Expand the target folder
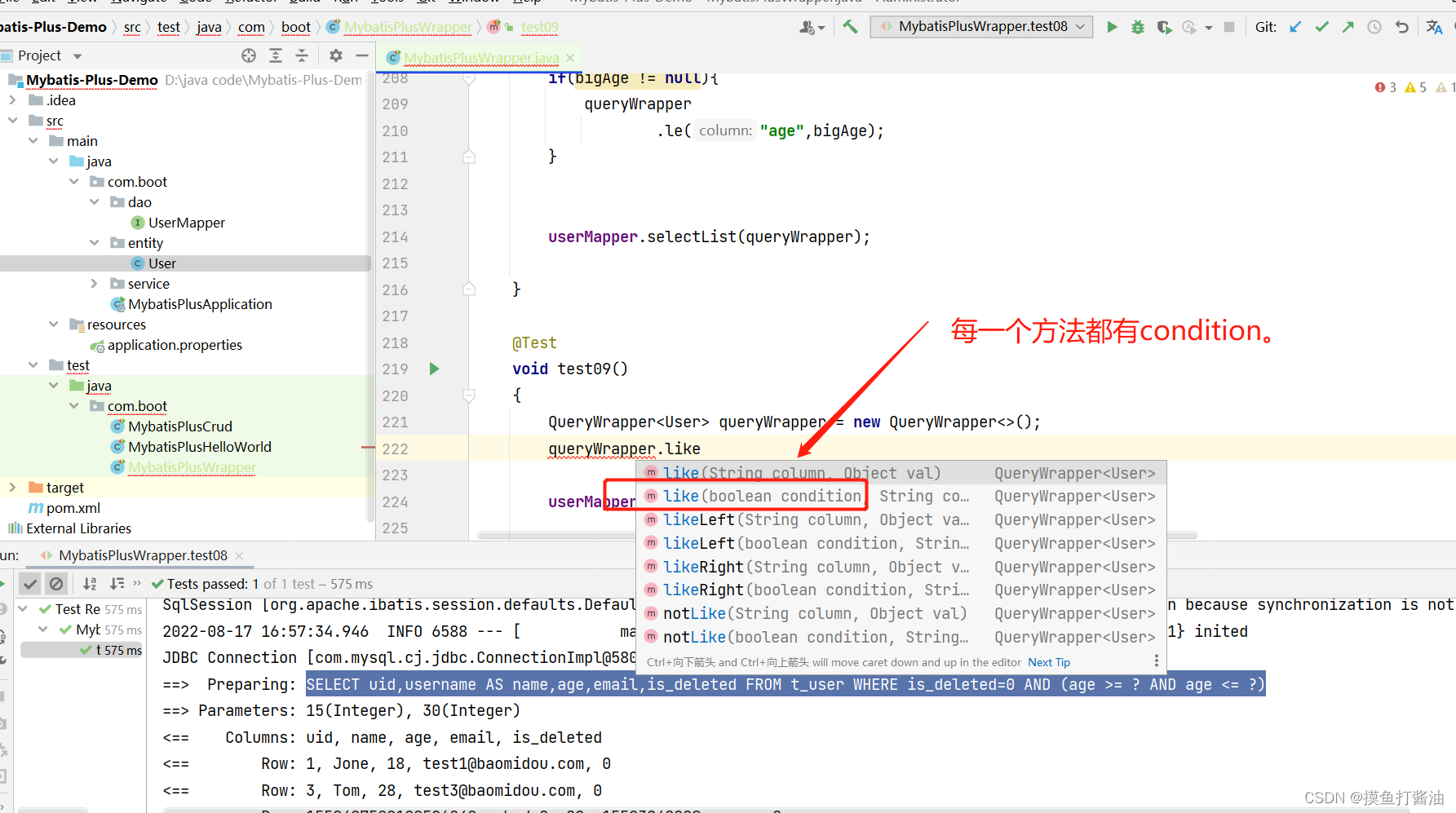The image size is (1456, 813). pos(12,488)
